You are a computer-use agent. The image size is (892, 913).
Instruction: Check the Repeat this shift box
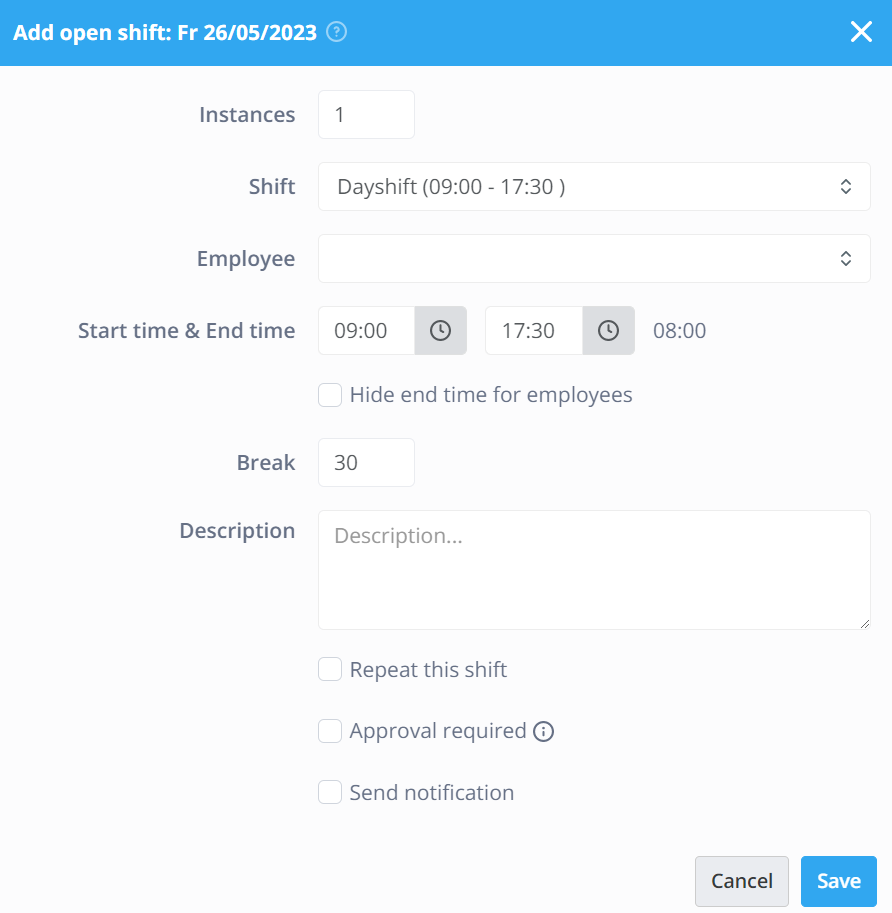330,669
